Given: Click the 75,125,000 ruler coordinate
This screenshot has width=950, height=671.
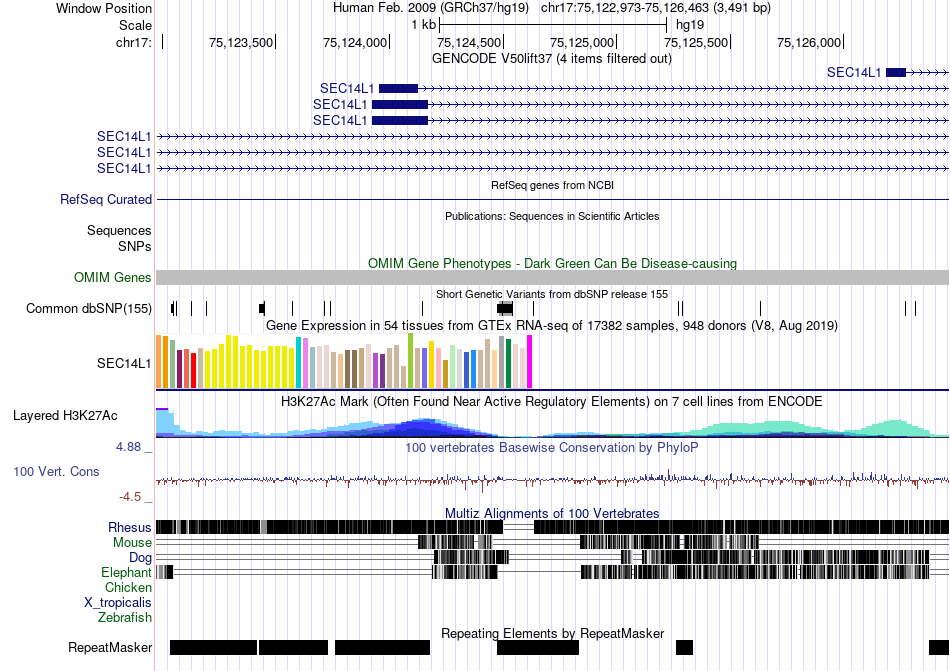Looking at the screenshot, I should tap(582, 42).
